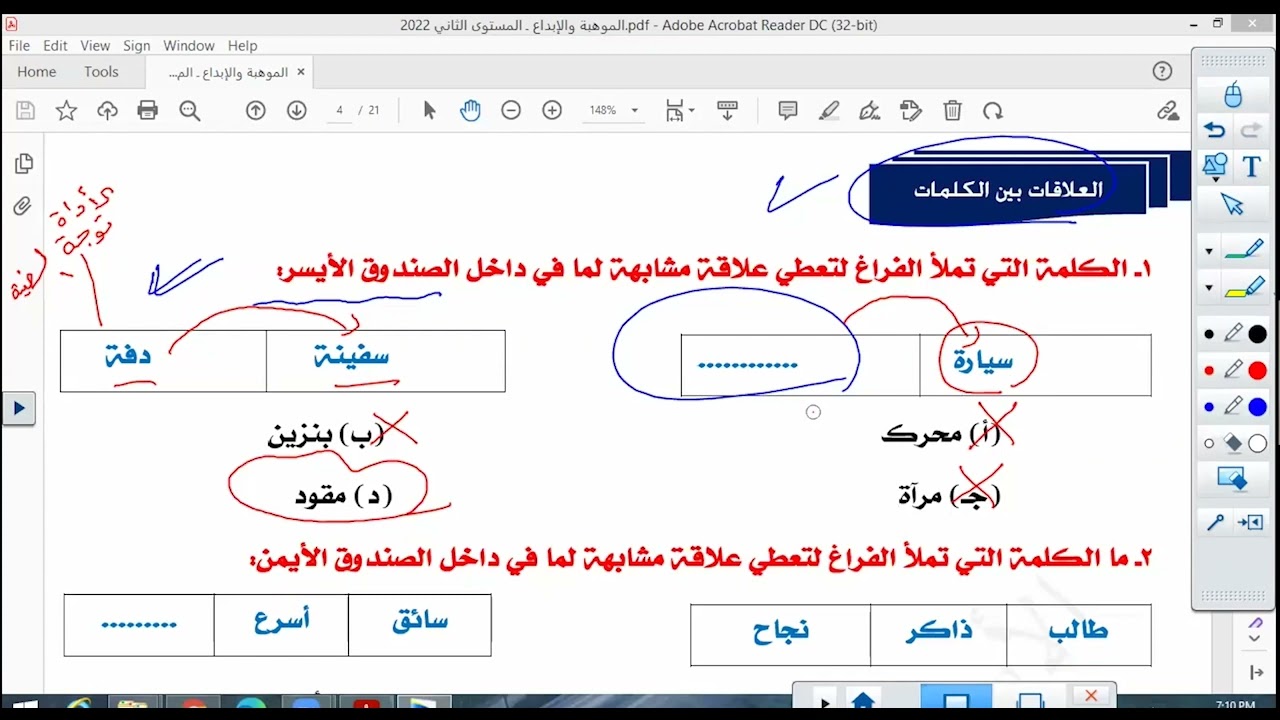Open the shapes tool dropdown

pyautogui.click(x=1215, y=167)
